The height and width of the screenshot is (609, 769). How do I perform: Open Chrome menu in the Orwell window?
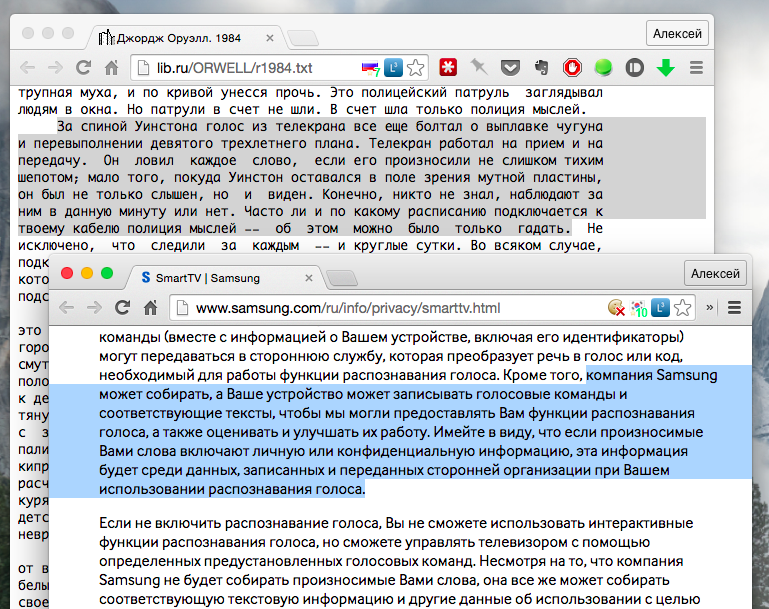point(696,67)
